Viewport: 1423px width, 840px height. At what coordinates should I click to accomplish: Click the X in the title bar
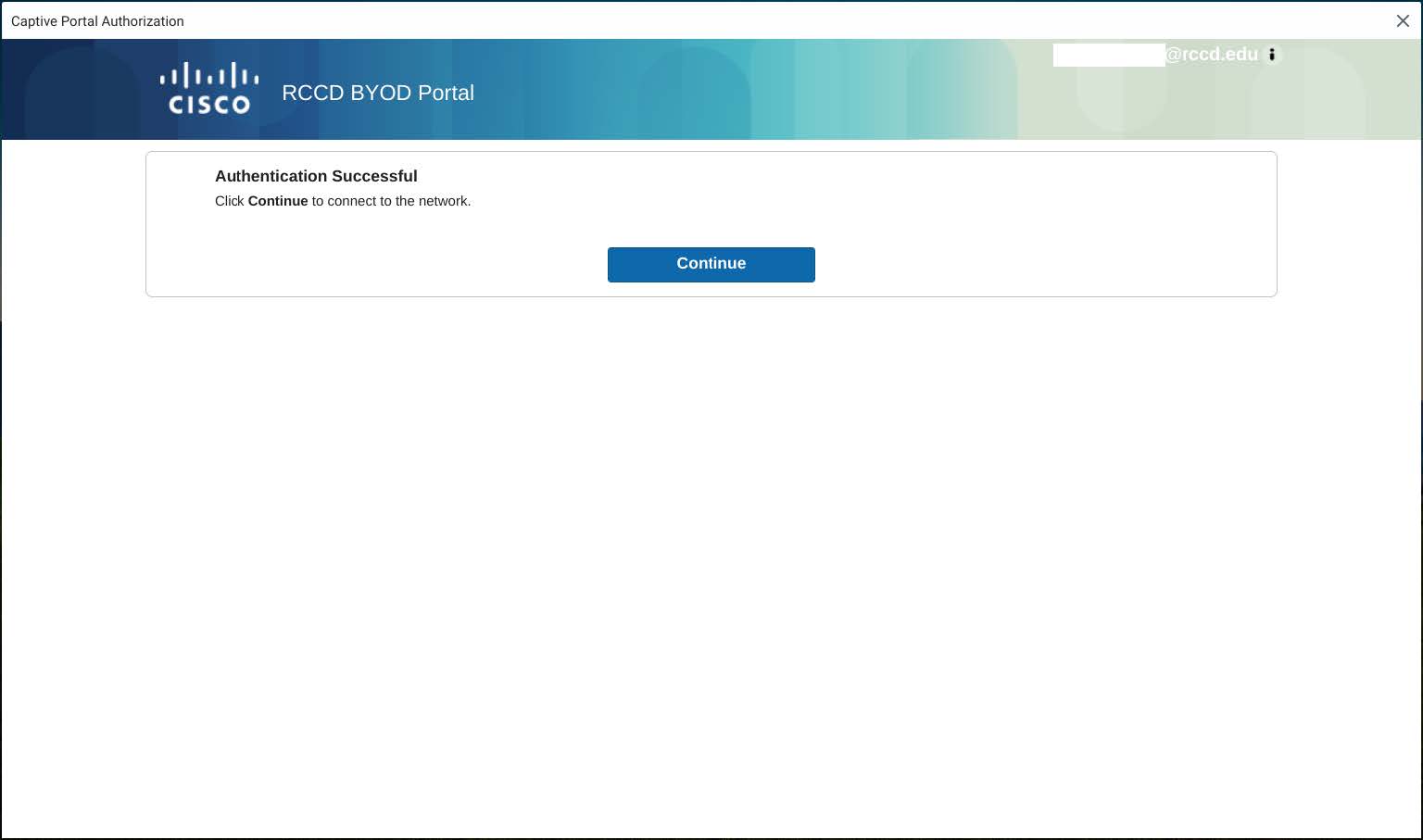(x=1403, y=20)
